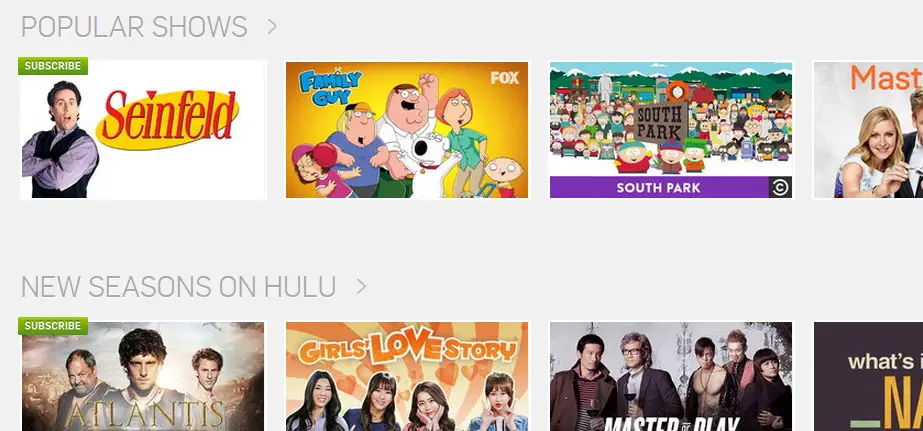Open the Master of Play thumbnail

[x=670, y=376]
